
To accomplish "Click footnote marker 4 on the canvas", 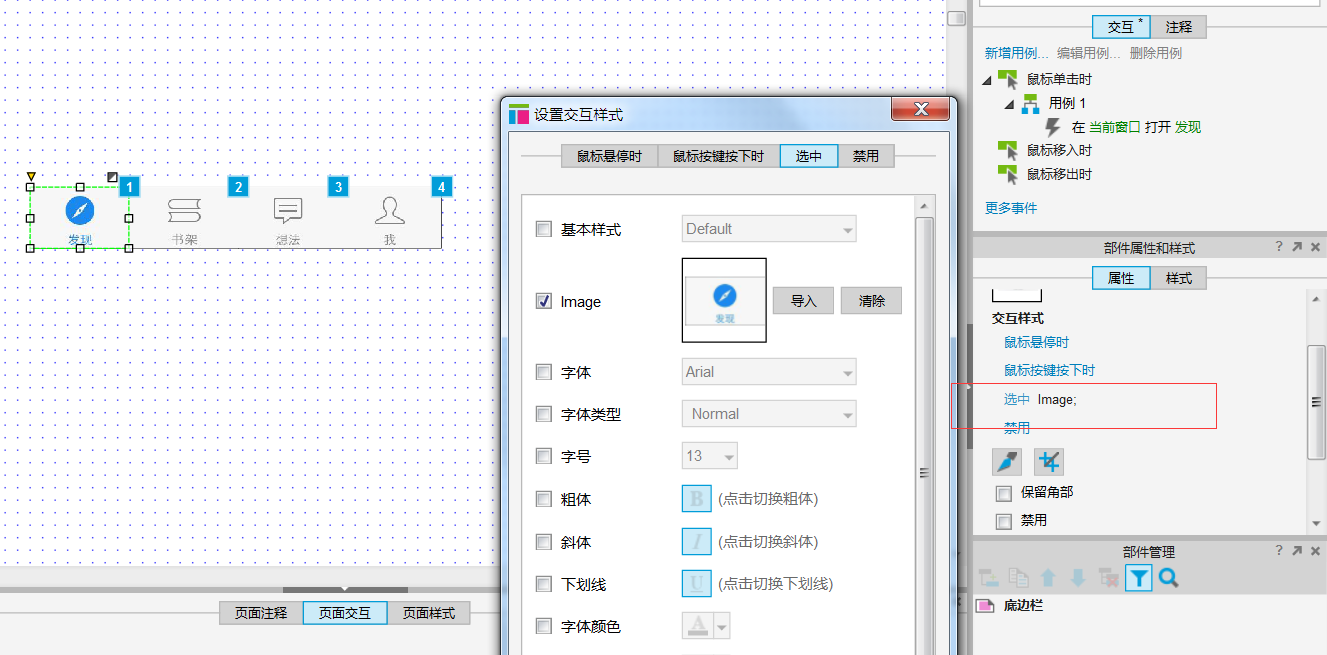I will click(x=441, y=186).
